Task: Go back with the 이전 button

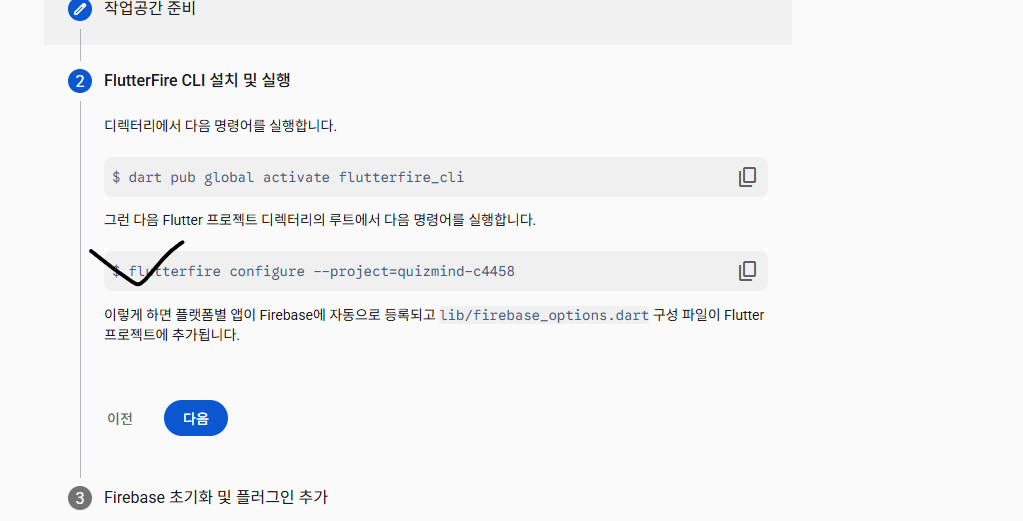Action: point(120,419)
